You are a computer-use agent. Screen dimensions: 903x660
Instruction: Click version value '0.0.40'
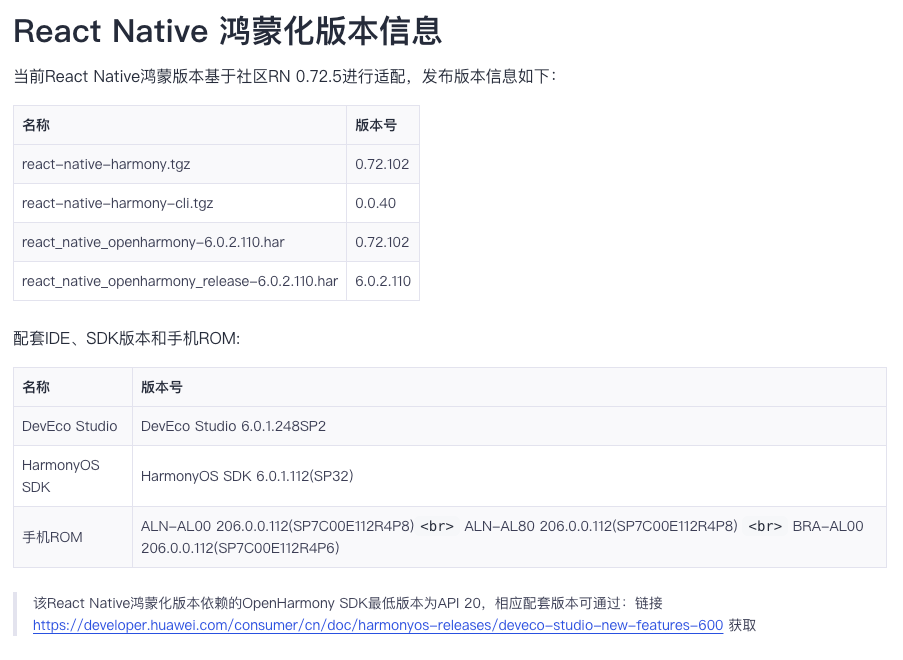click(x=375, y=203)
